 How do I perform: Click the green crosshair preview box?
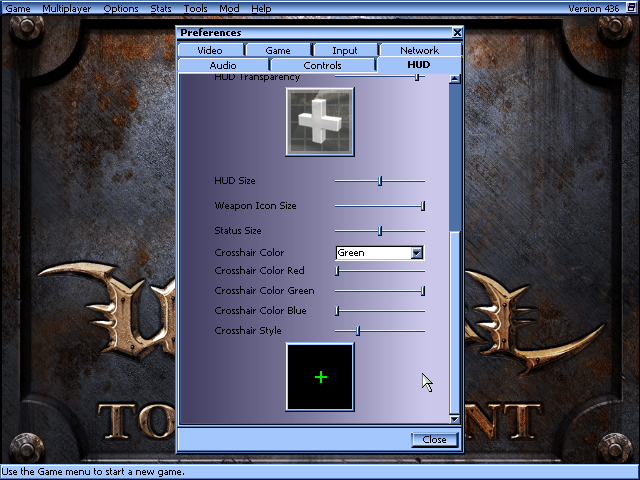click(x=320, y=376)
